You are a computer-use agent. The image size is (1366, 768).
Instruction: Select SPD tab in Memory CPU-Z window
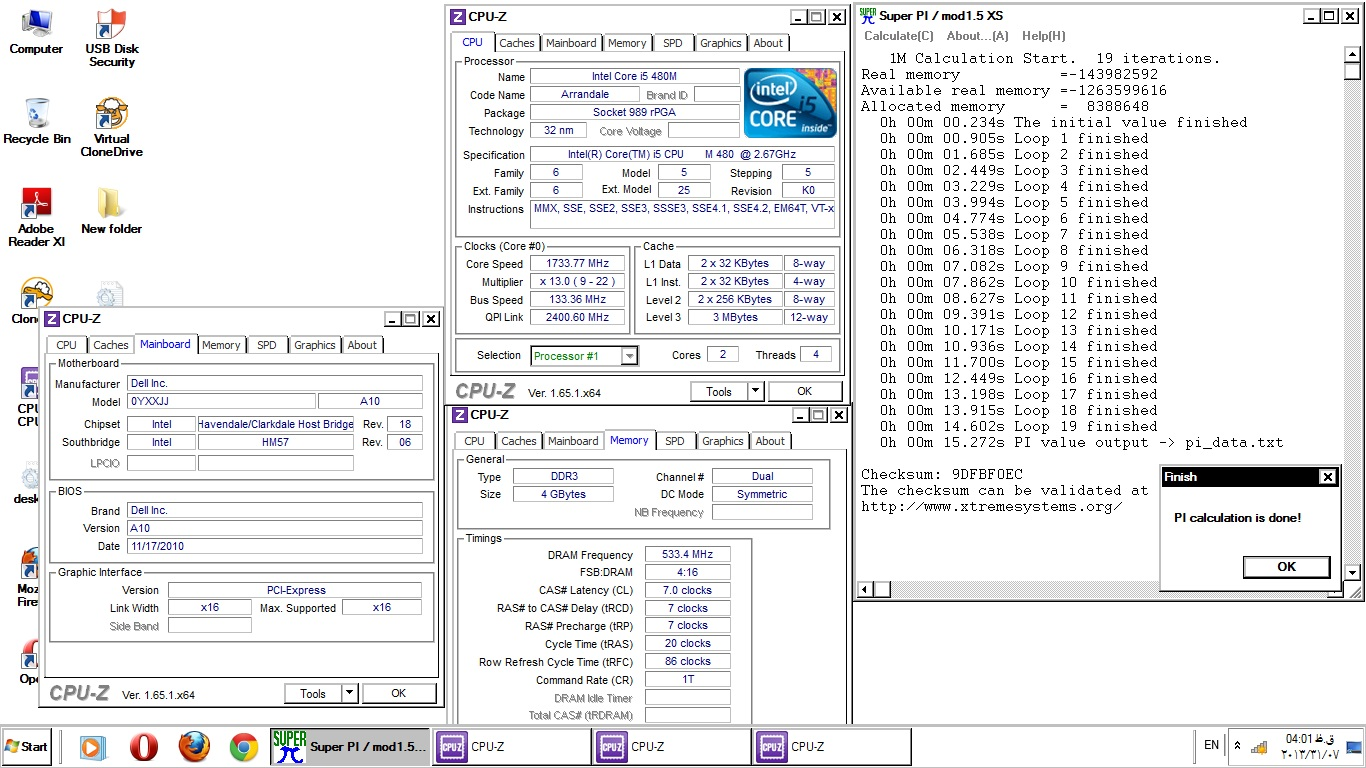pyautogui.click(x=675, y=441)
